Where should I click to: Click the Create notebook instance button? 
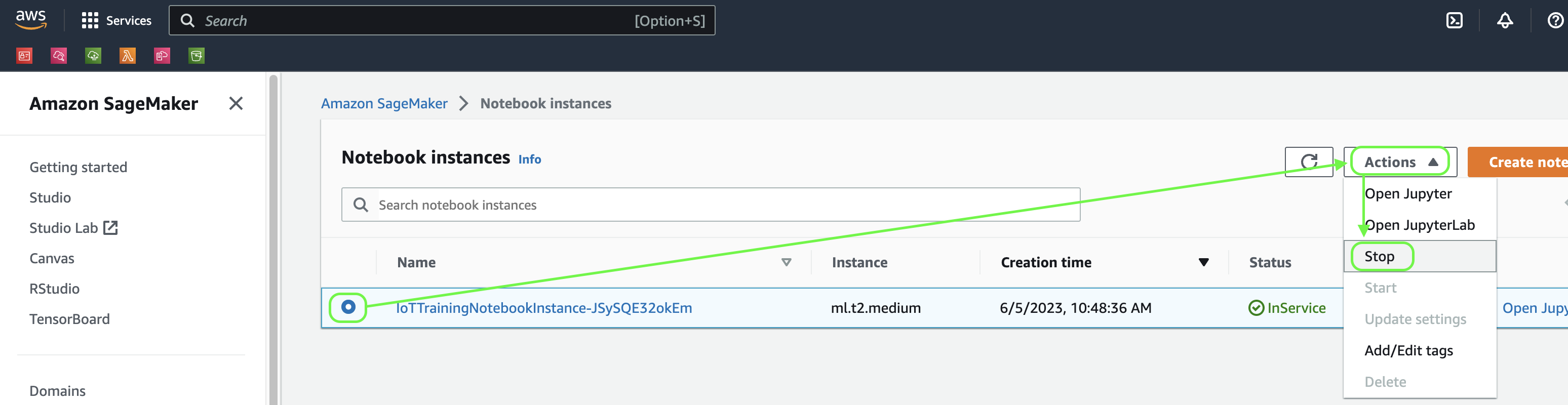coord(1518,162)
